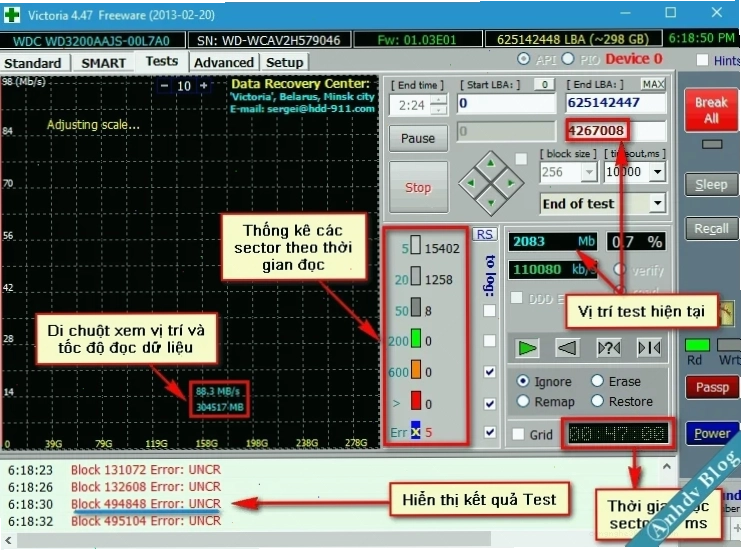Click the End time spinner arrows
Image resolution: width=741 pixels, height=550 pixels.
click(x=439, y=105)
